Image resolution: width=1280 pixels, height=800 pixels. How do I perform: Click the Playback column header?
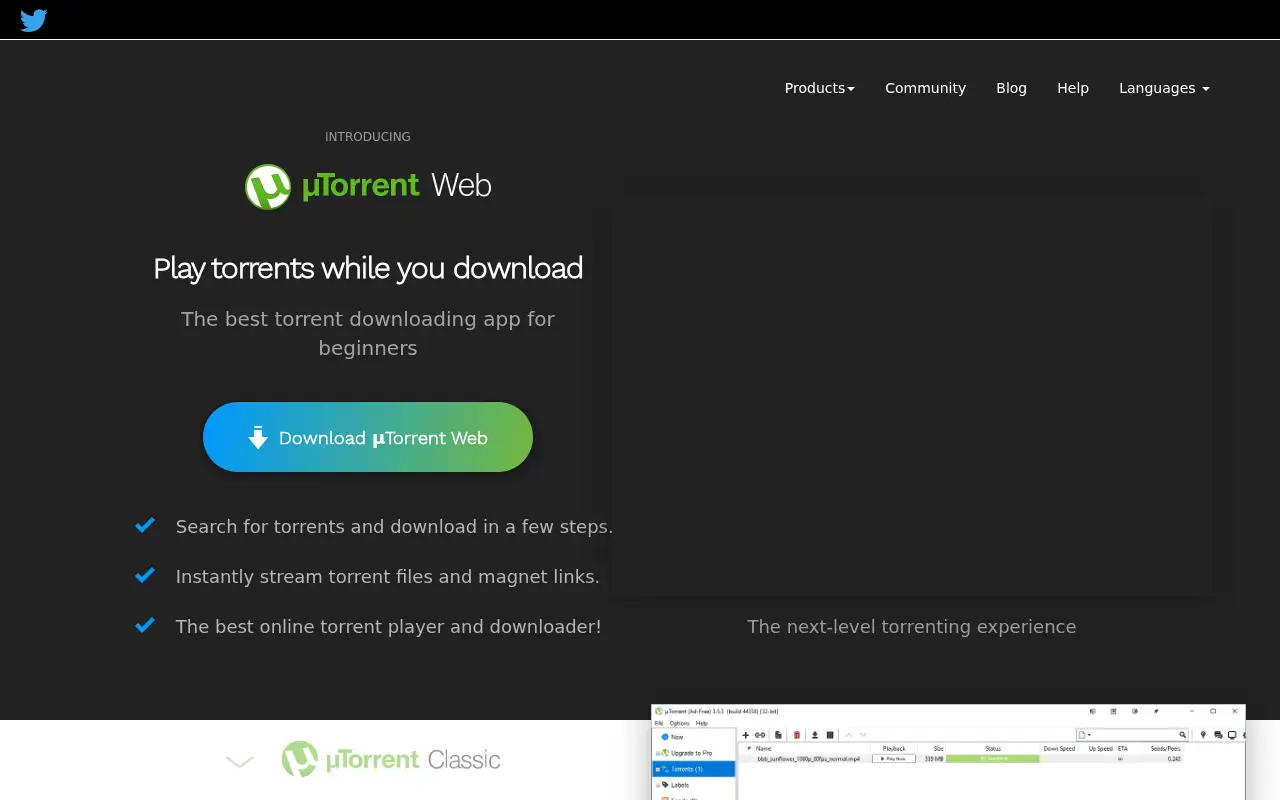[x=894, y=748]
